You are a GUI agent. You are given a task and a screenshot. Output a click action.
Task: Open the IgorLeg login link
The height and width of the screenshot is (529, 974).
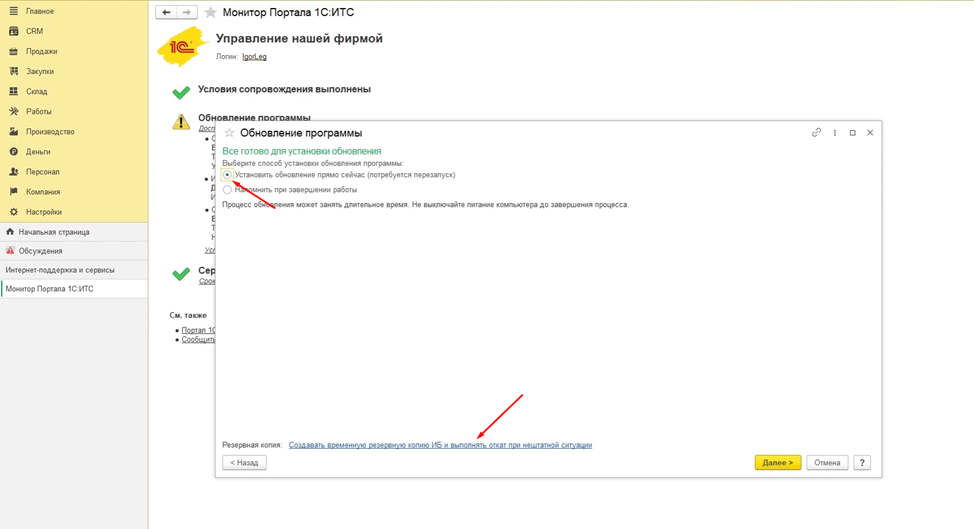(x=254, y=57)
